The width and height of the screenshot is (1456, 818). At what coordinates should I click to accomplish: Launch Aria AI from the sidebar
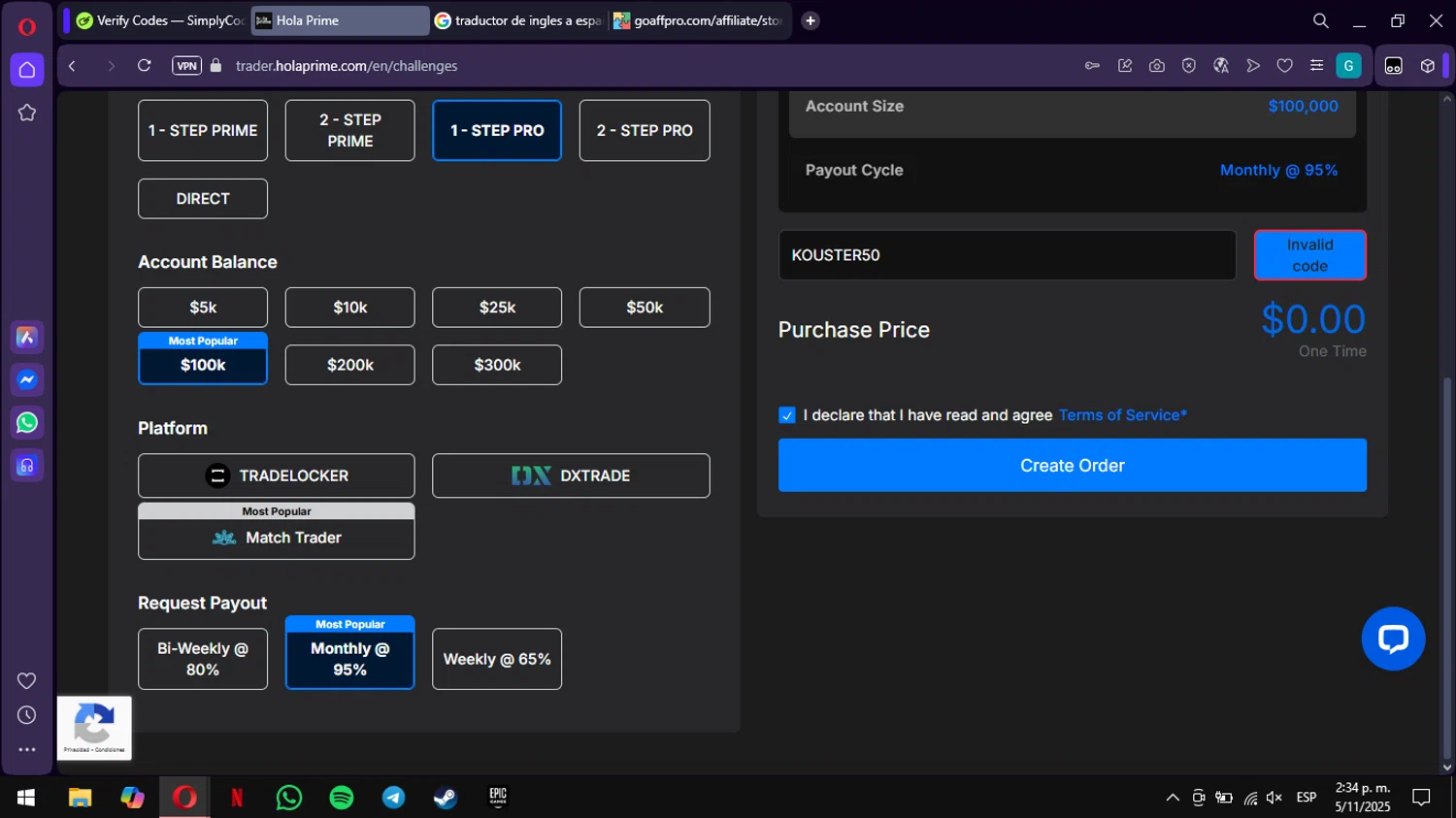[x=27, y=337]
